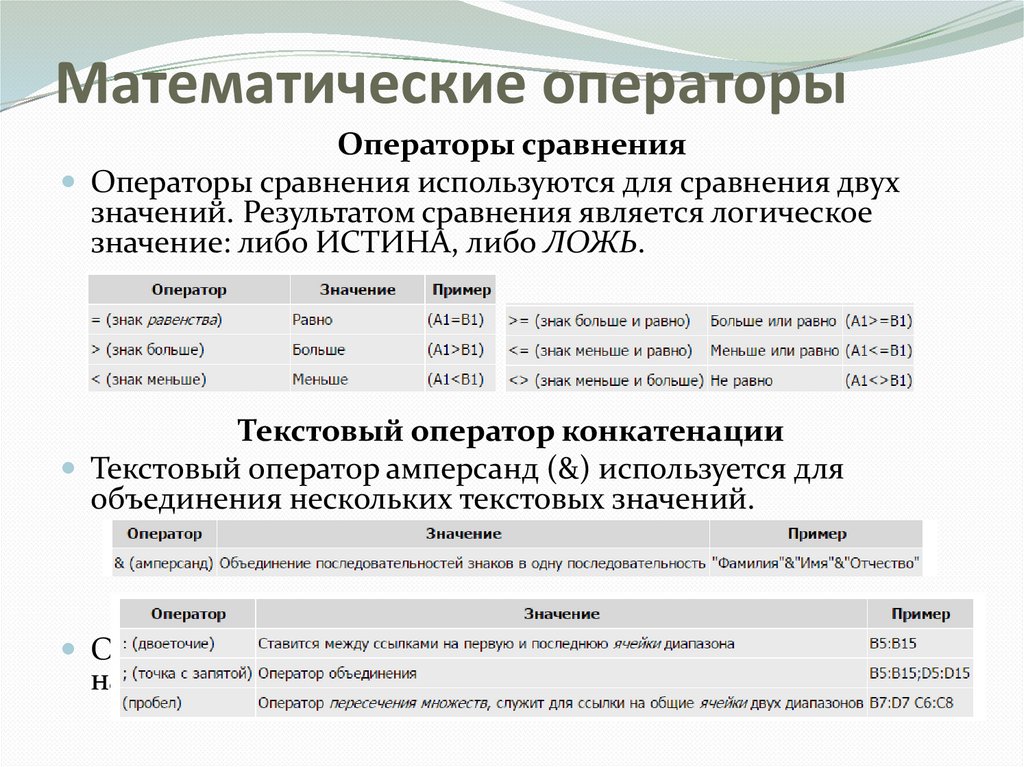1024x767 pixels.
Task: Click the example "(A1<>B1)"
Action: [x=878, y=380]
